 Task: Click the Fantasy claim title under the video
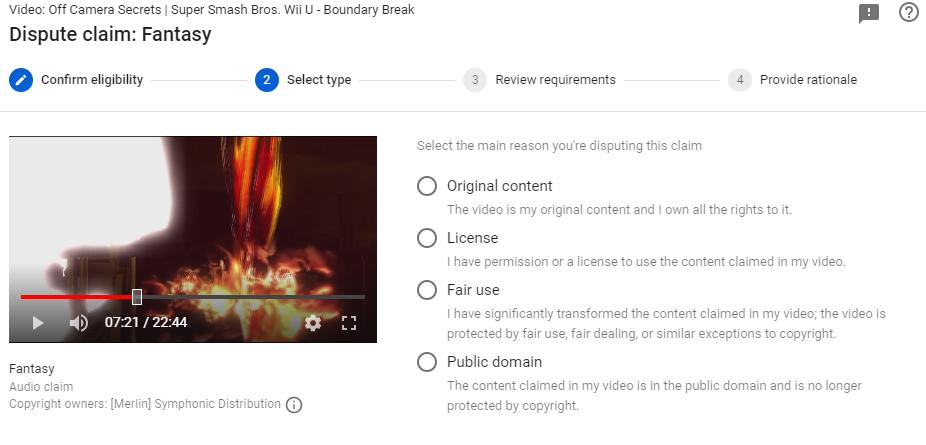(x=32, y=369)
